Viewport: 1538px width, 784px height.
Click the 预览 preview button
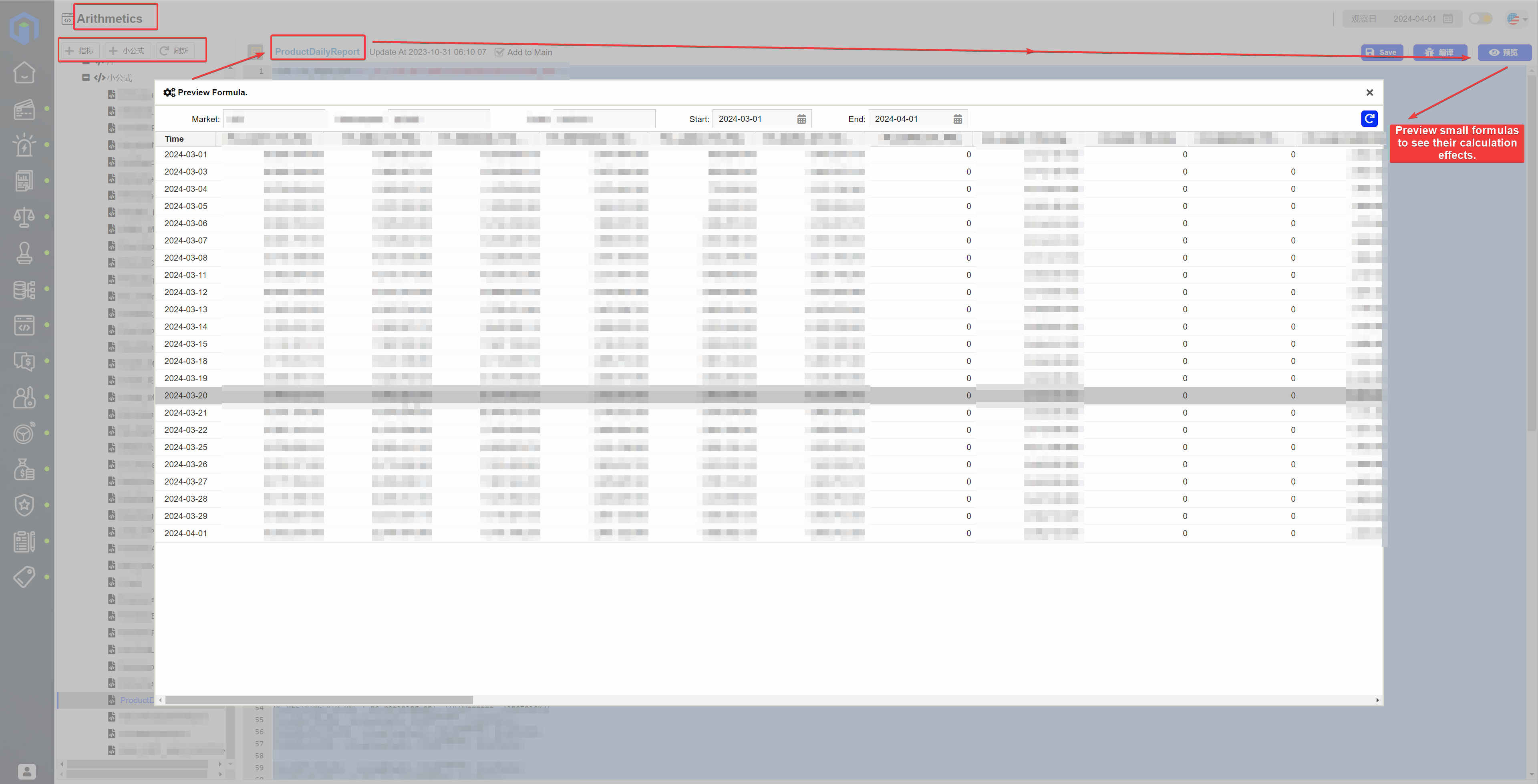(x=1504, y=52)
